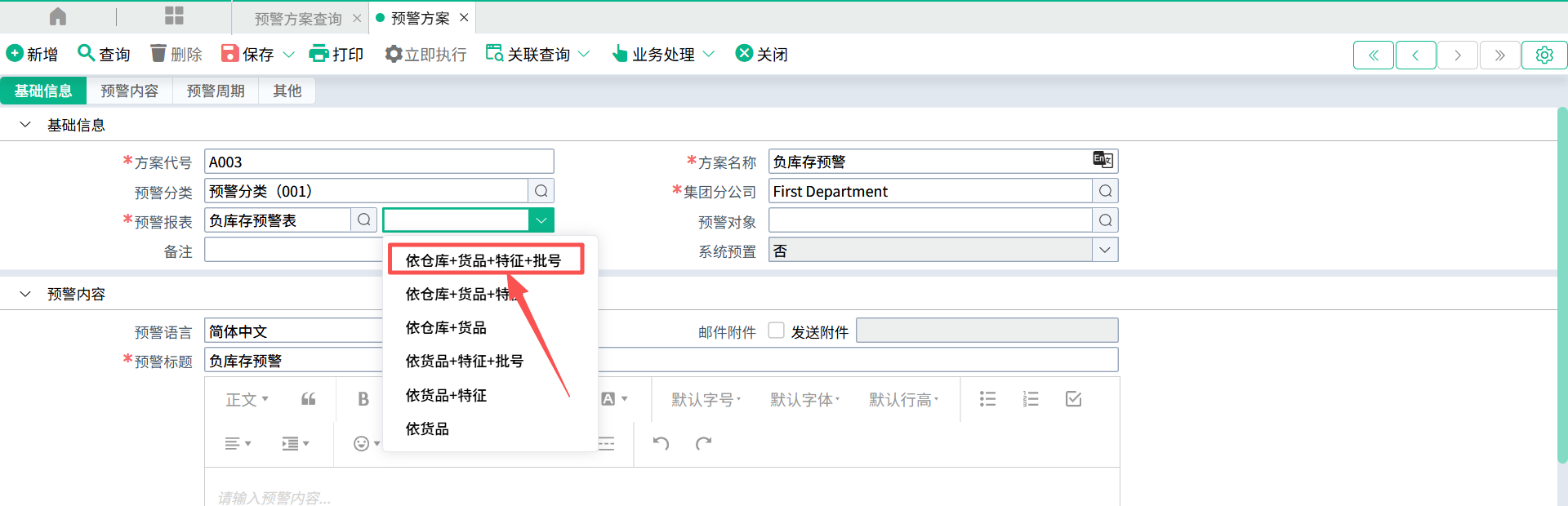Click the 新增 button

[x=33, y=54]
